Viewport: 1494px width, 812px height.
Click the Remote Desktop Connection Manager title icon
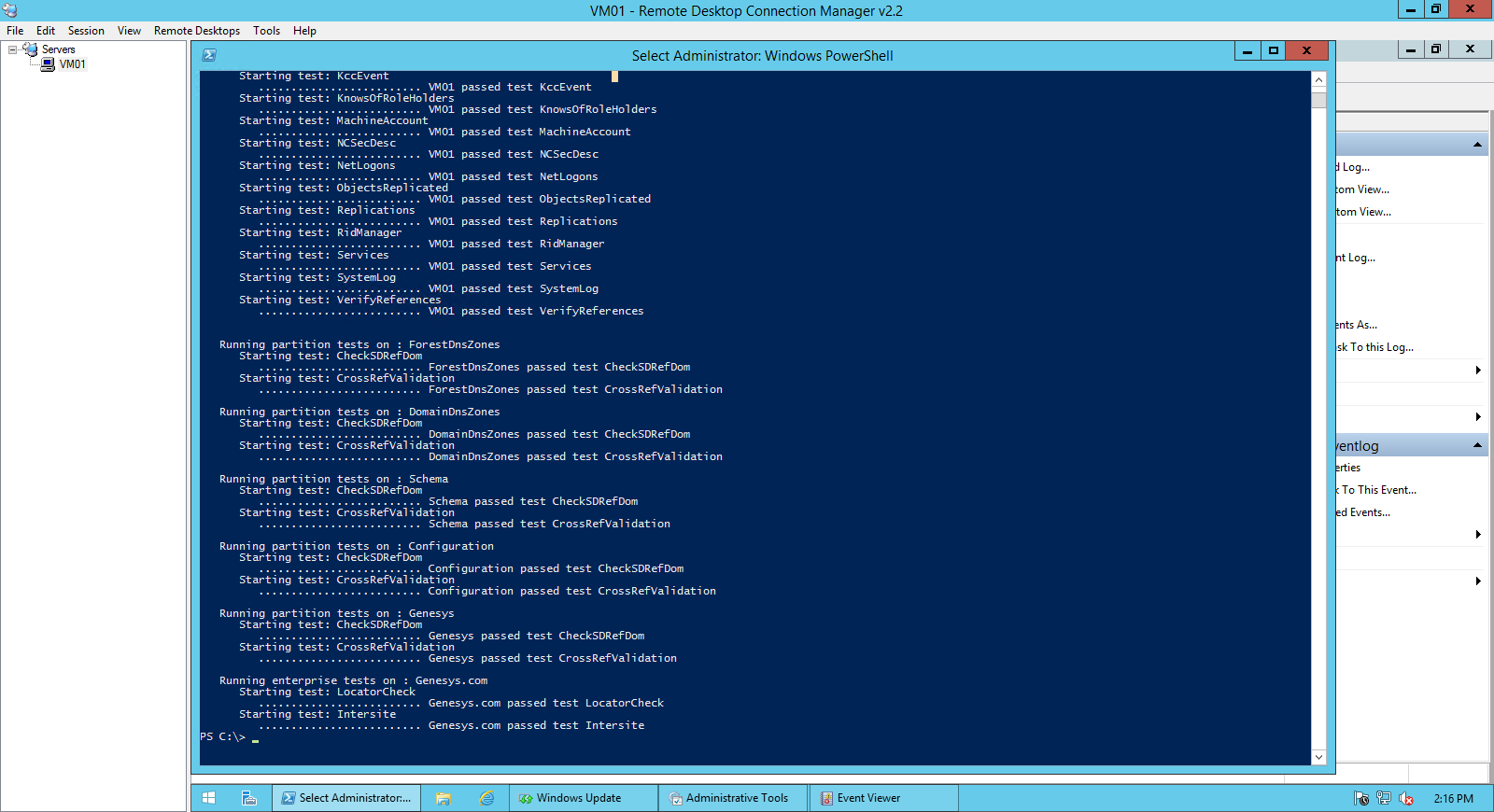[10, 10]
